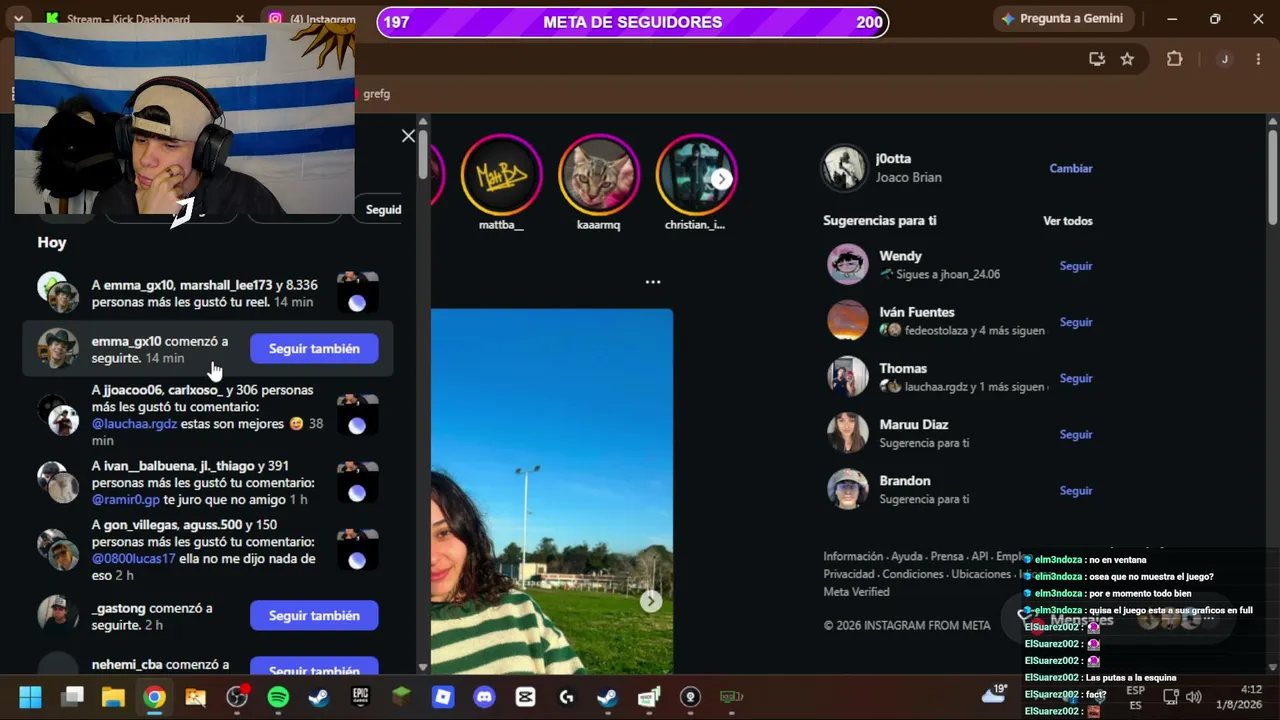Open Chrome profile J avatar
Viewport: 1280px width, 720px height.
click(1224, 59)
